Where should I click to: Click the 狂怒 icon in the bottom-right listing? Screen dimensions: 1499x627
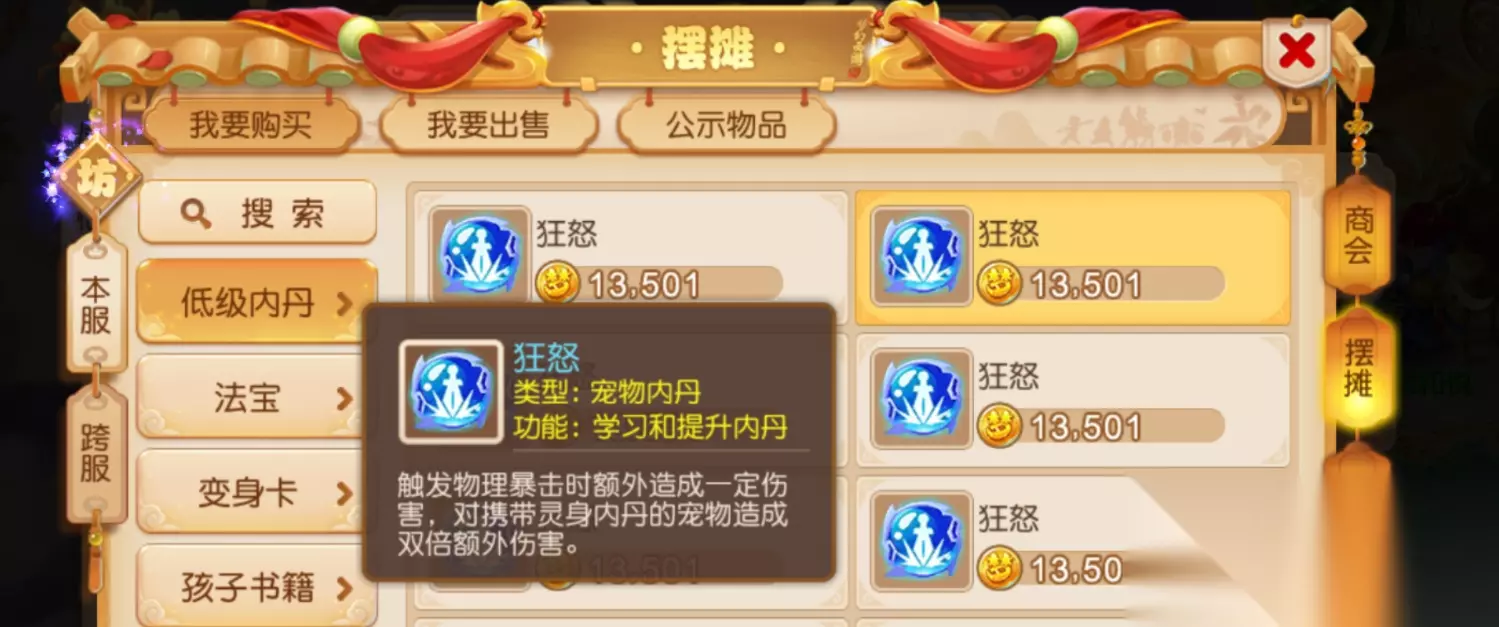click(x=922, y=541)
